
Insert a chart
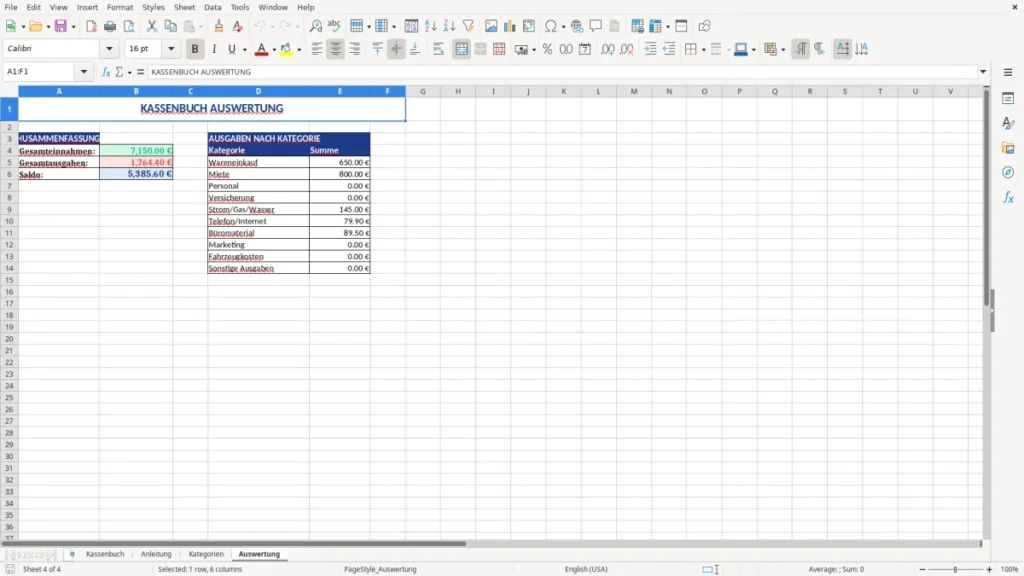[x=510, y=26]
